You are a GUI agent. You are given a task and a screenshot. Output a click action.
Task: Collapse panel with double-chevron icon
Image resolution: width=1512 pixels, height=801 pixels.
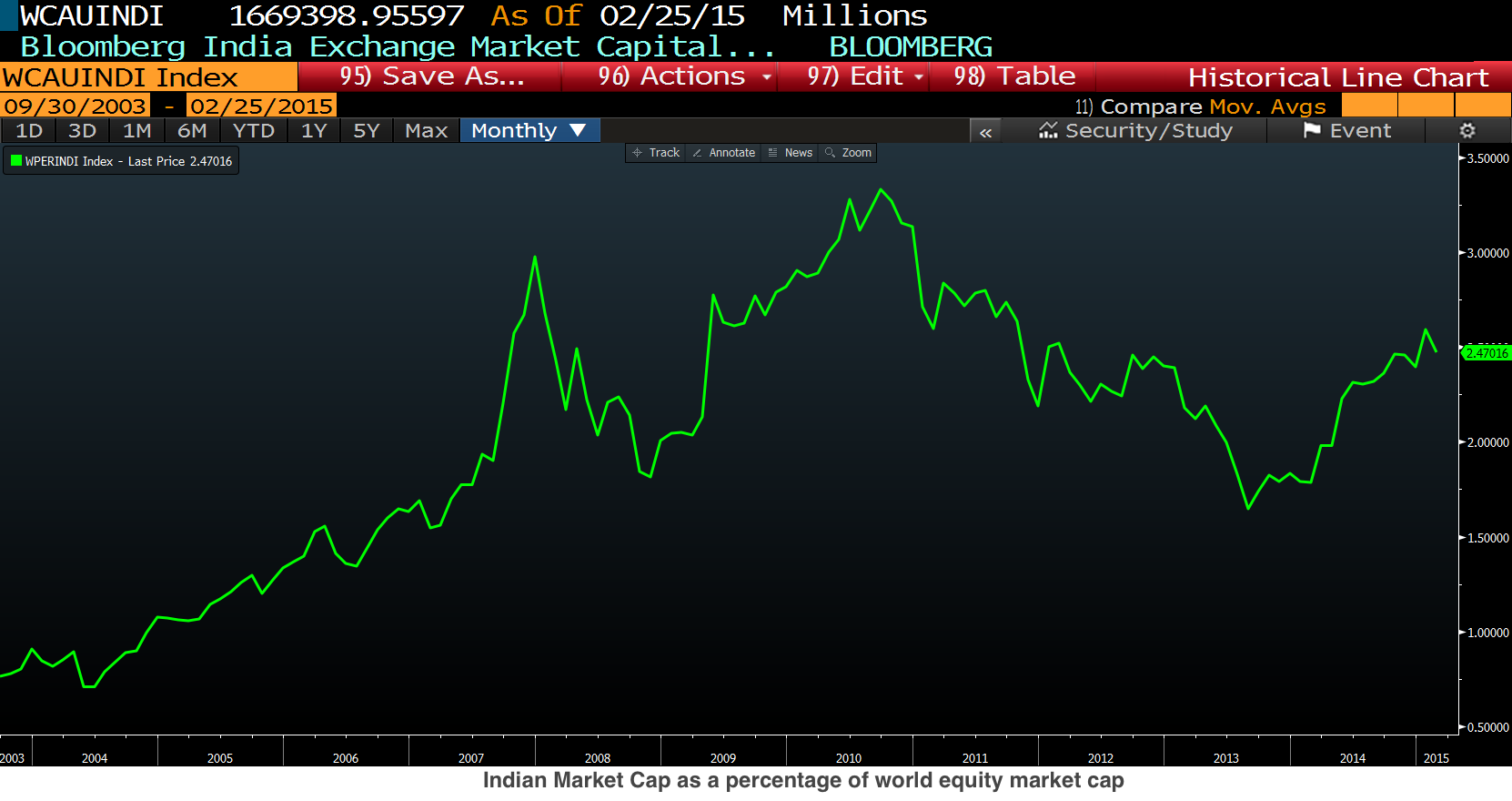tap(985, 131)
